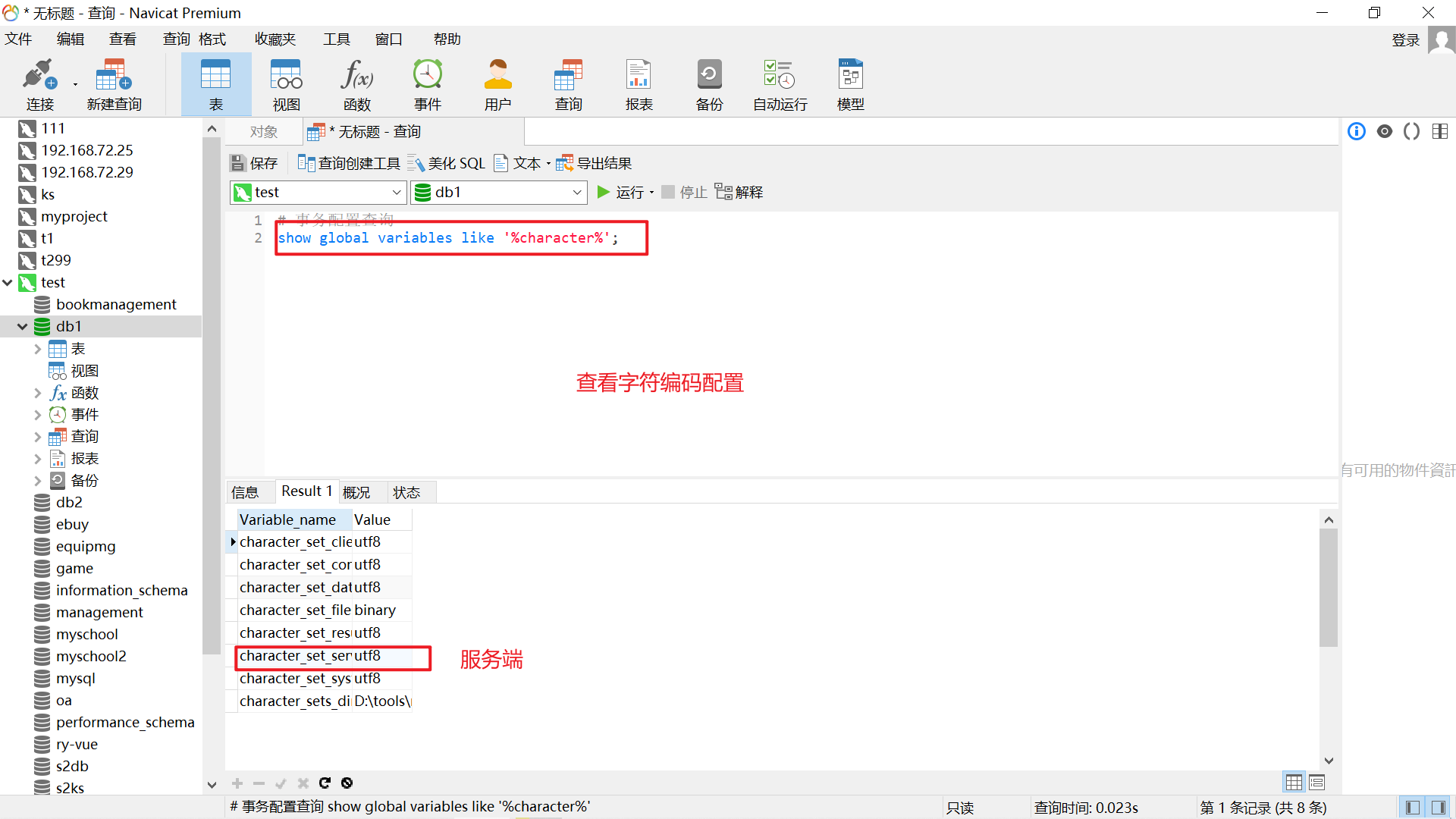Open the Model (模型) toolbar icon
The image size is (1456, 819).
(x=850, y=84)
